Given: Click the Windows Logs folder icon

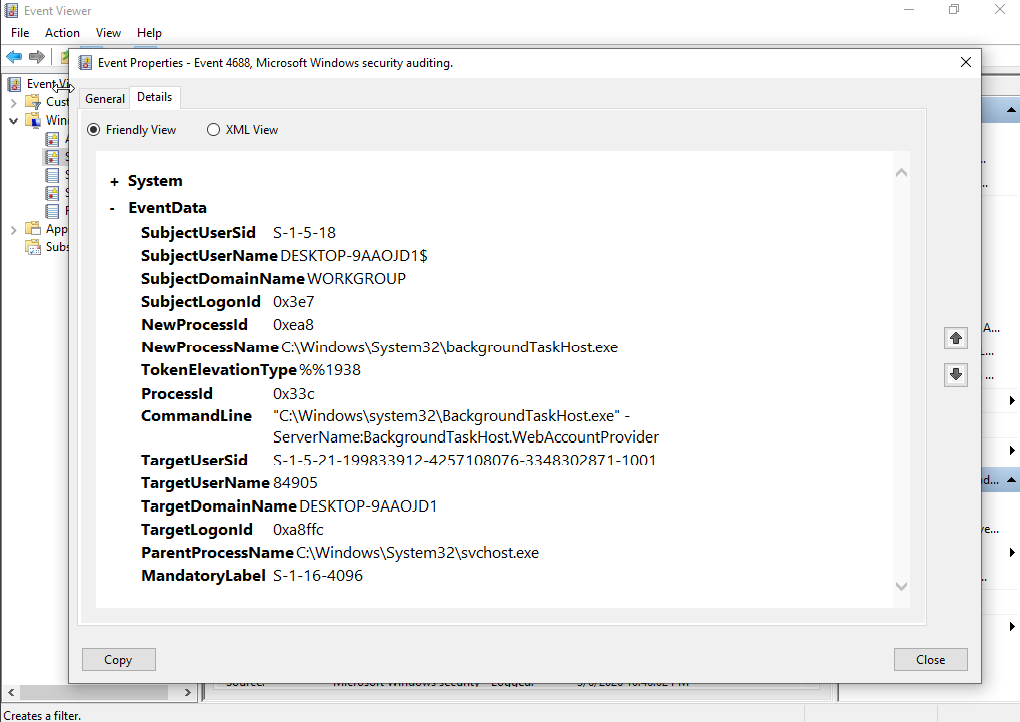Looking at the screenshot, I should (x=33, y=120).
